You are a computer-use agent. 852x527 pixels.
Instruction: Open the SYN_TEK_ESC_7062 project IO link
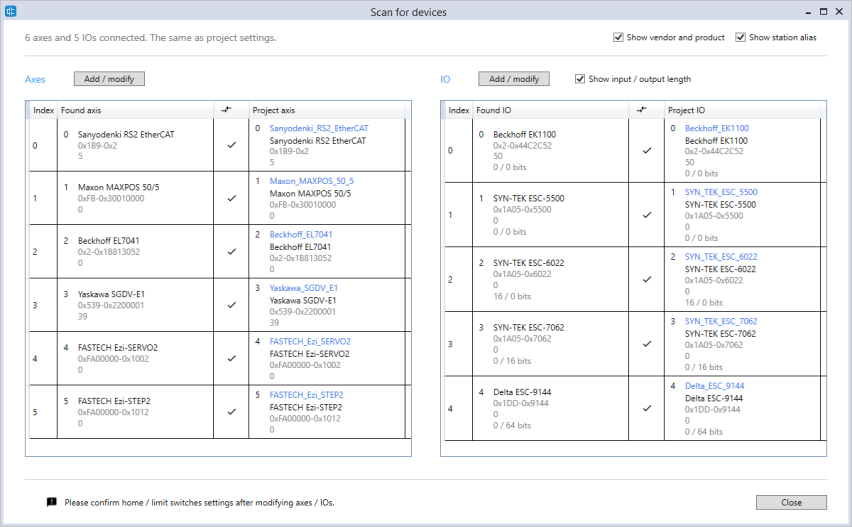[x=721, y=321]
